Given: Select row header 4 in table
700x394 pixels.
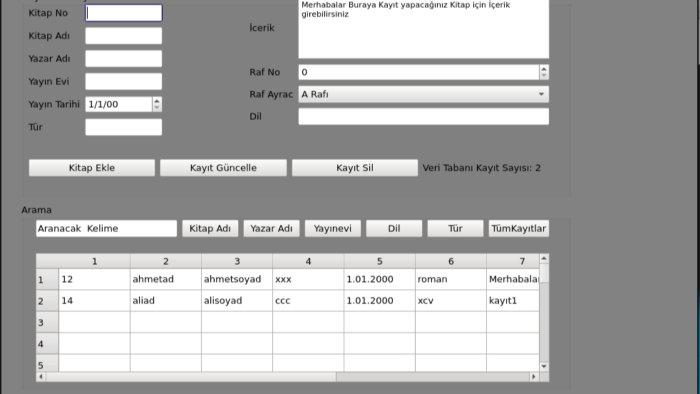Looking at the screenshot, I should (x=47, y=344).
